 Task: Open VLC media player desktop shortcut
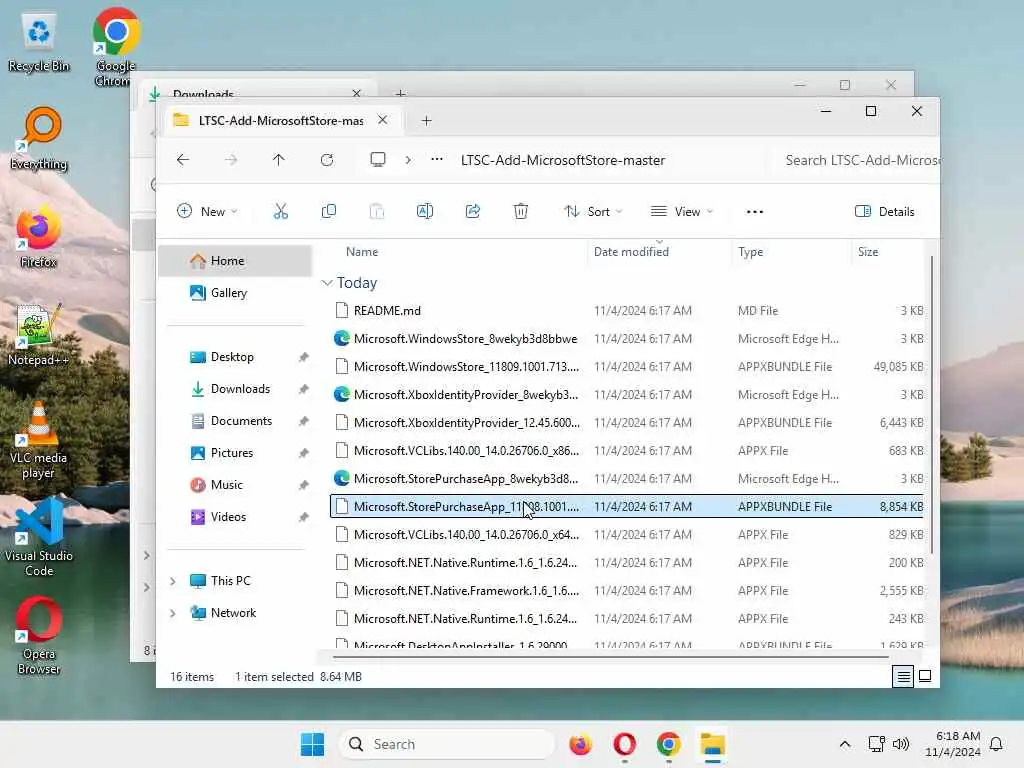point(39,440)
